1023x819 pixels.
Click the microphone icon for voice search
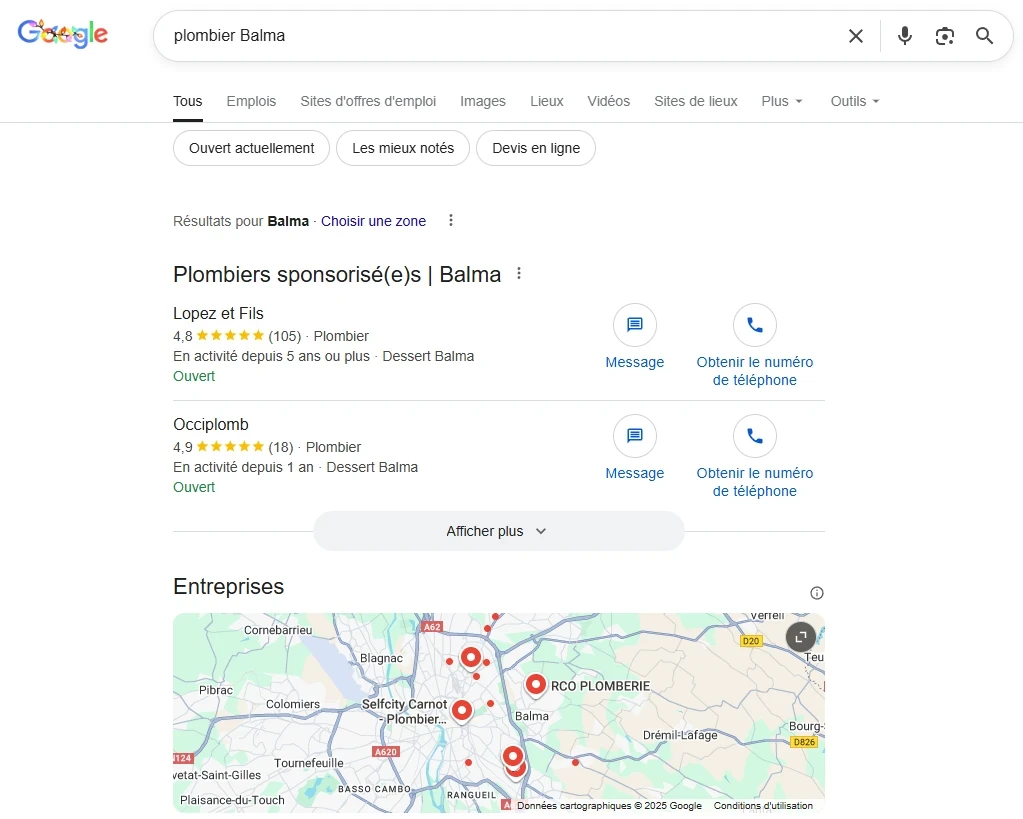904,35
